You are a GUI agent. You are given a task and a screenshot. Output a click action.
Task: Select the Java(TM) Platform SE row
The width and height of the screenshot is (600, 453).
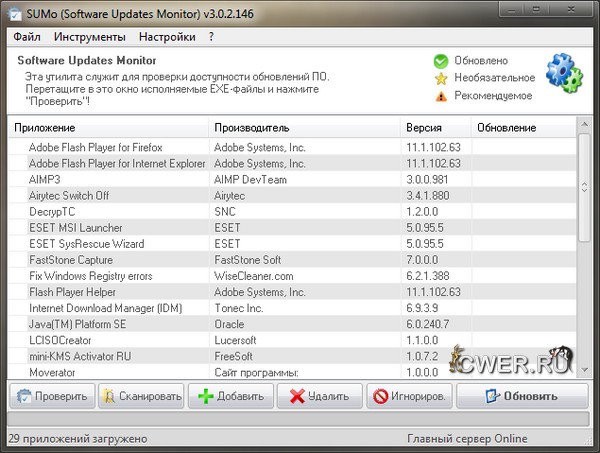tap(292, 324)
